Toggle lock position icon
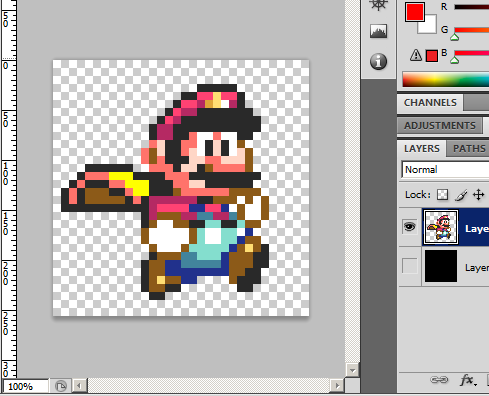This screenshot has height=396, width=489. click(x=479, y=195)
